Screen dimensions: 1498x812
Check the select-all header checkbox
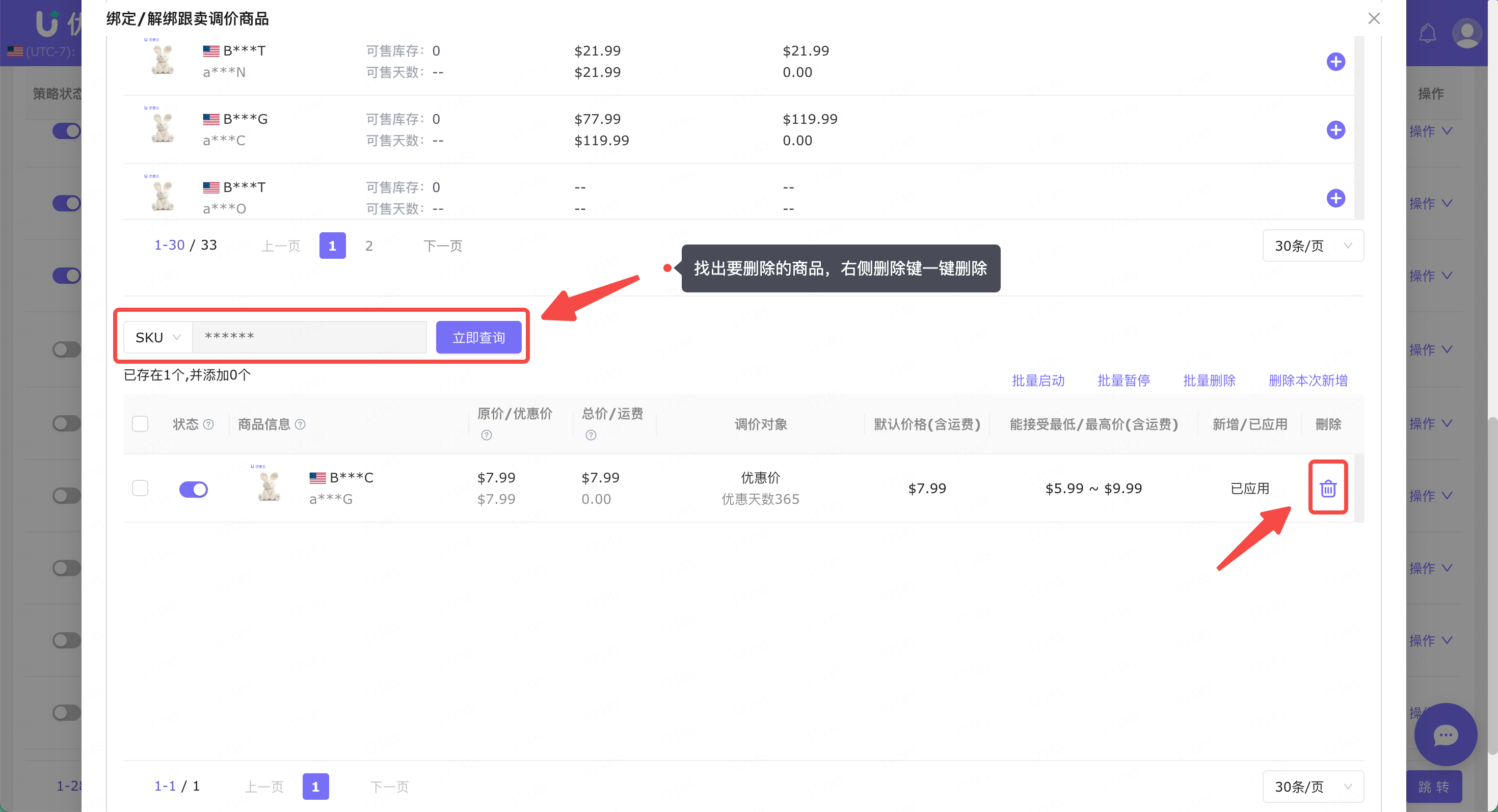[x=140, y=424]
